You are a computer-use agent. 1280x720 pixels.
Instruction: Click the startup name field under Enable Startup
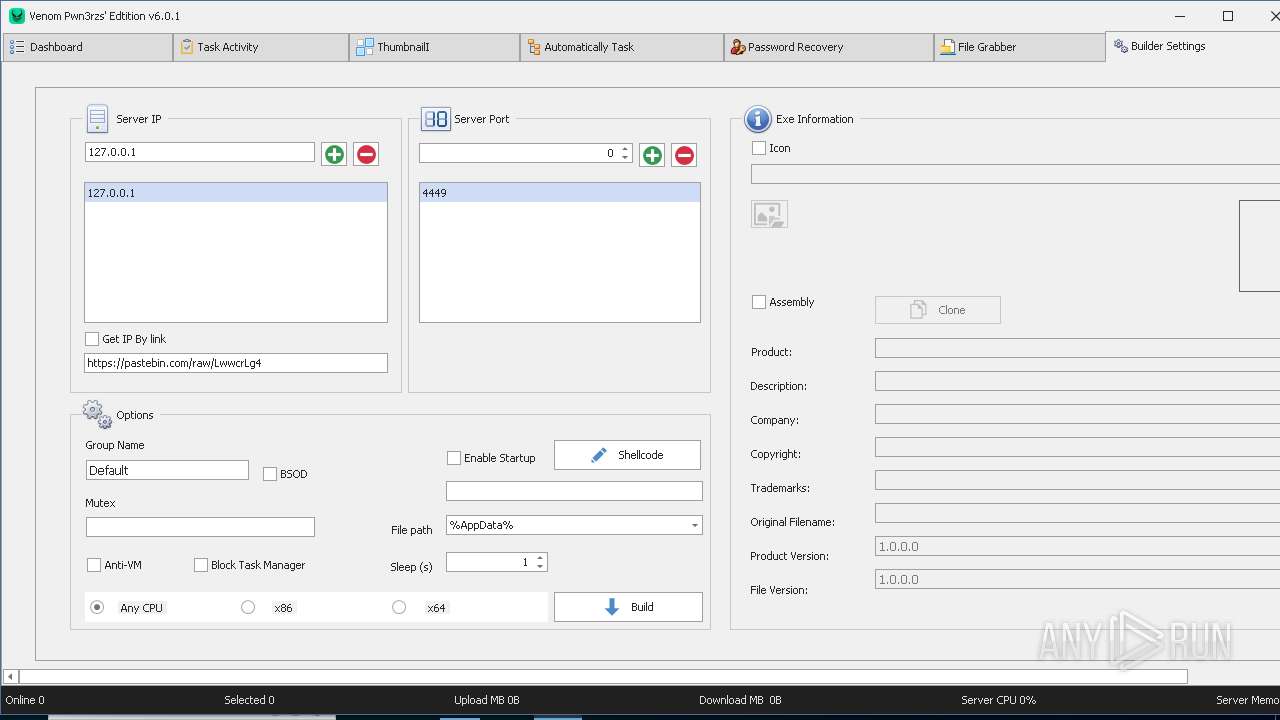(574, 491)
